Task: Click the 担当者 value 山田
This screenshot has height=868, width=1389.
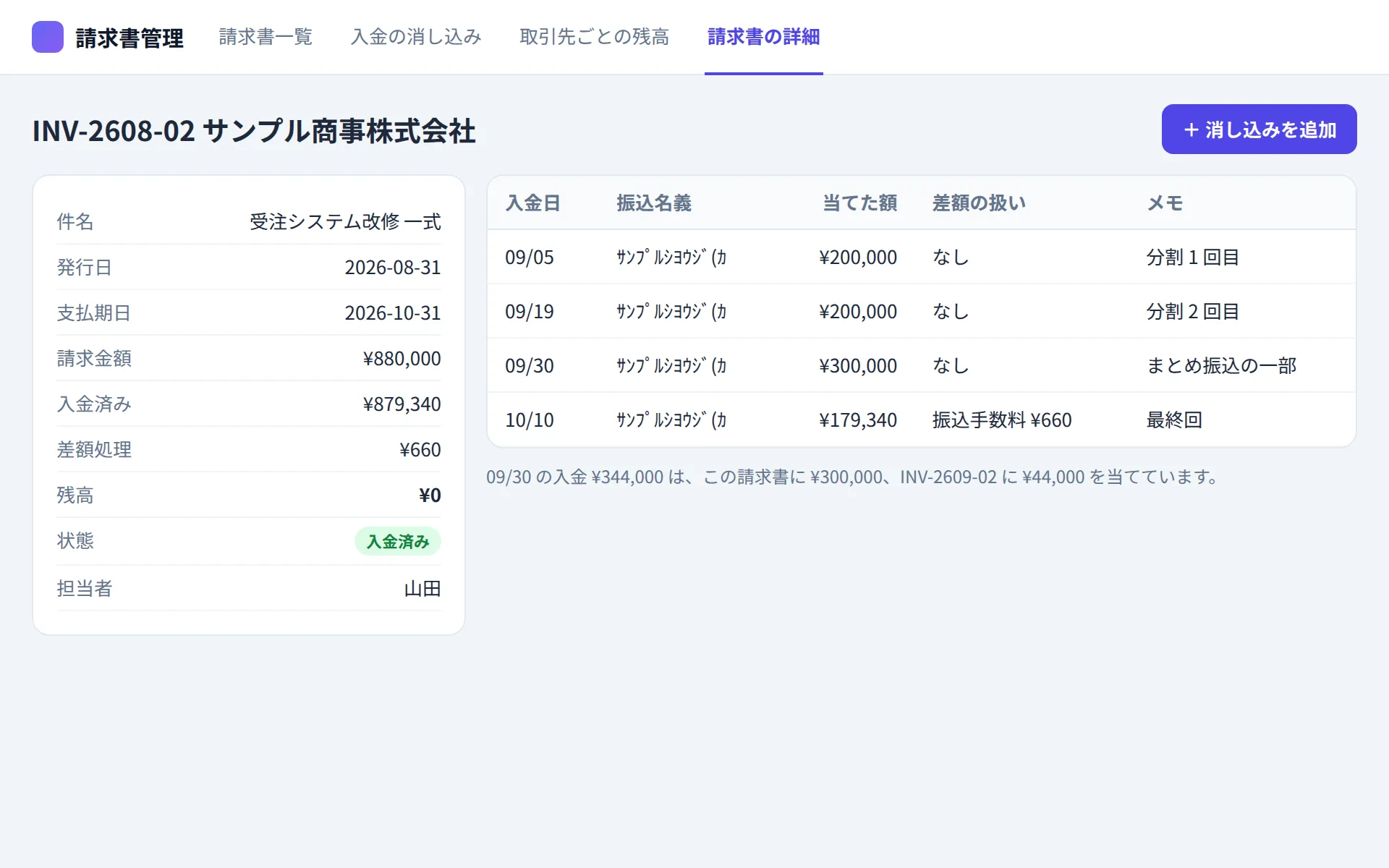Action: pyautogui.click(x=422, y=589)
